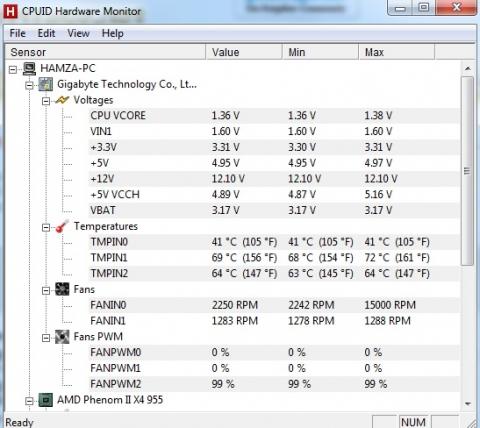480x428 pixels.
Task: Open the Help menu
Action: 113,33
